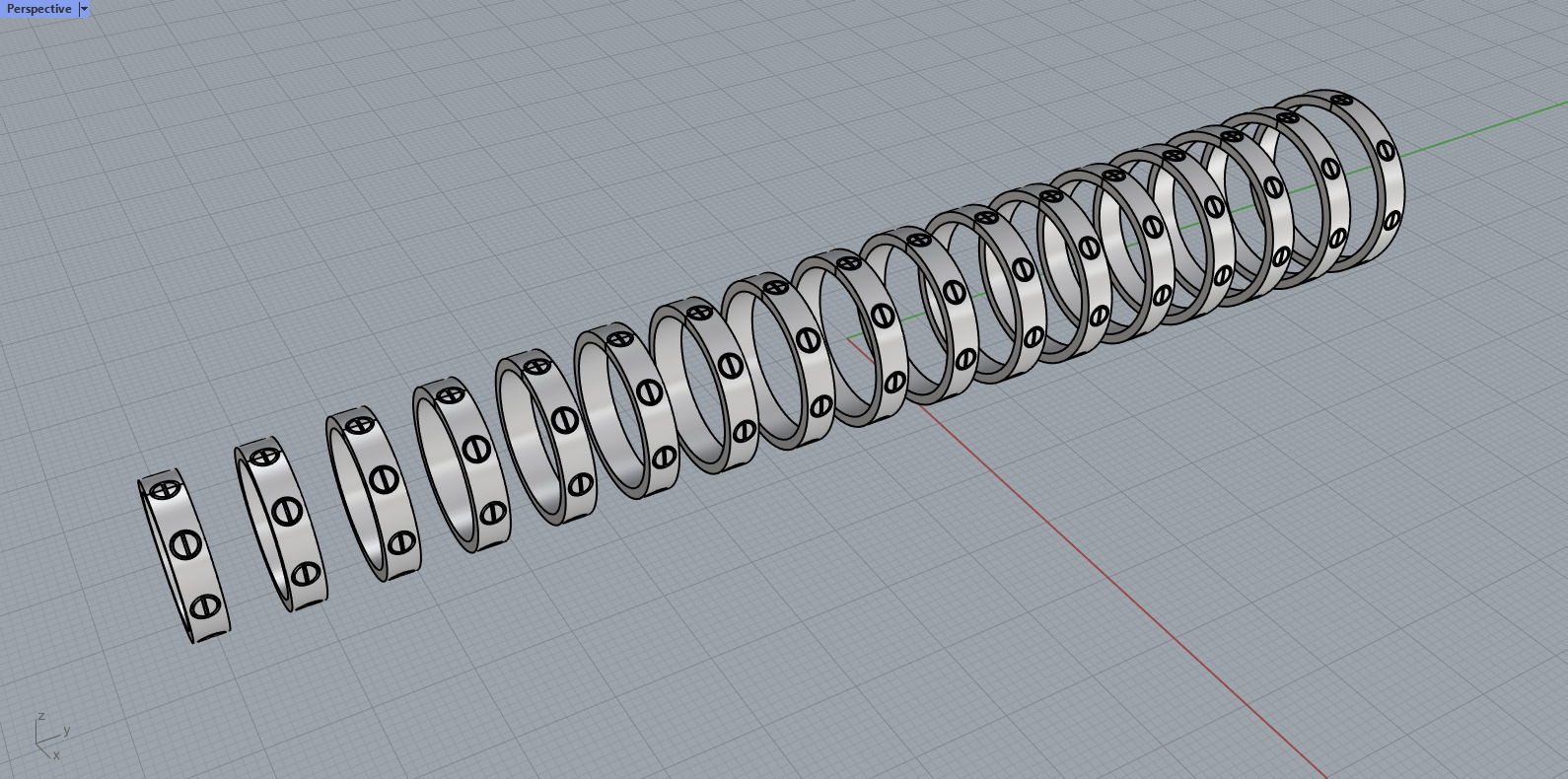Click the Perspective viewport title label
Viewport: 1568px width, 779px height.
pyautogui.click(x=39, y=9)
